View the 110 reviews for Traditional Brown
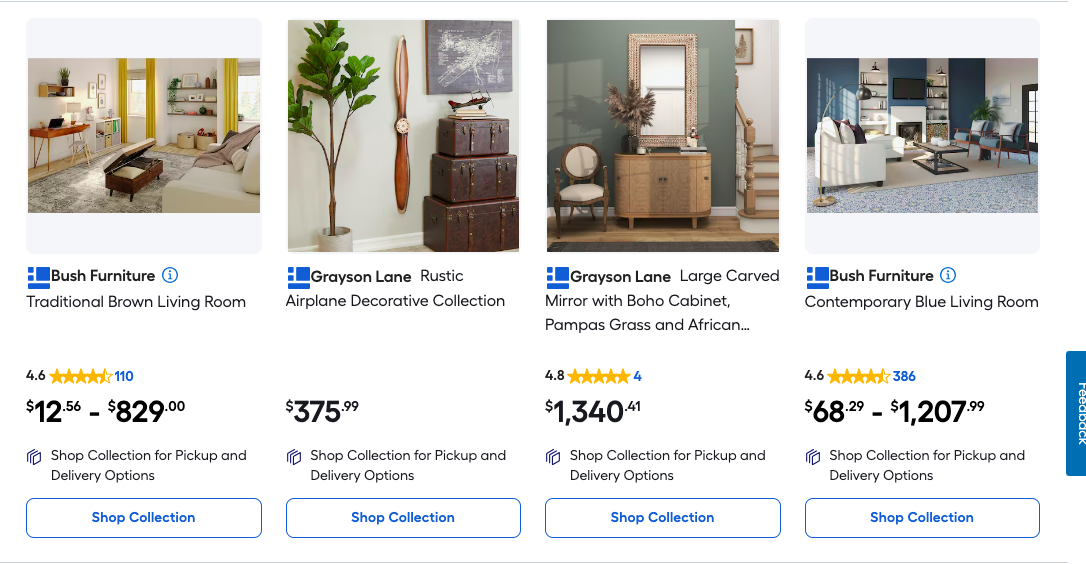The height and width of the screenshot is (564, 1086). (124, 377)
